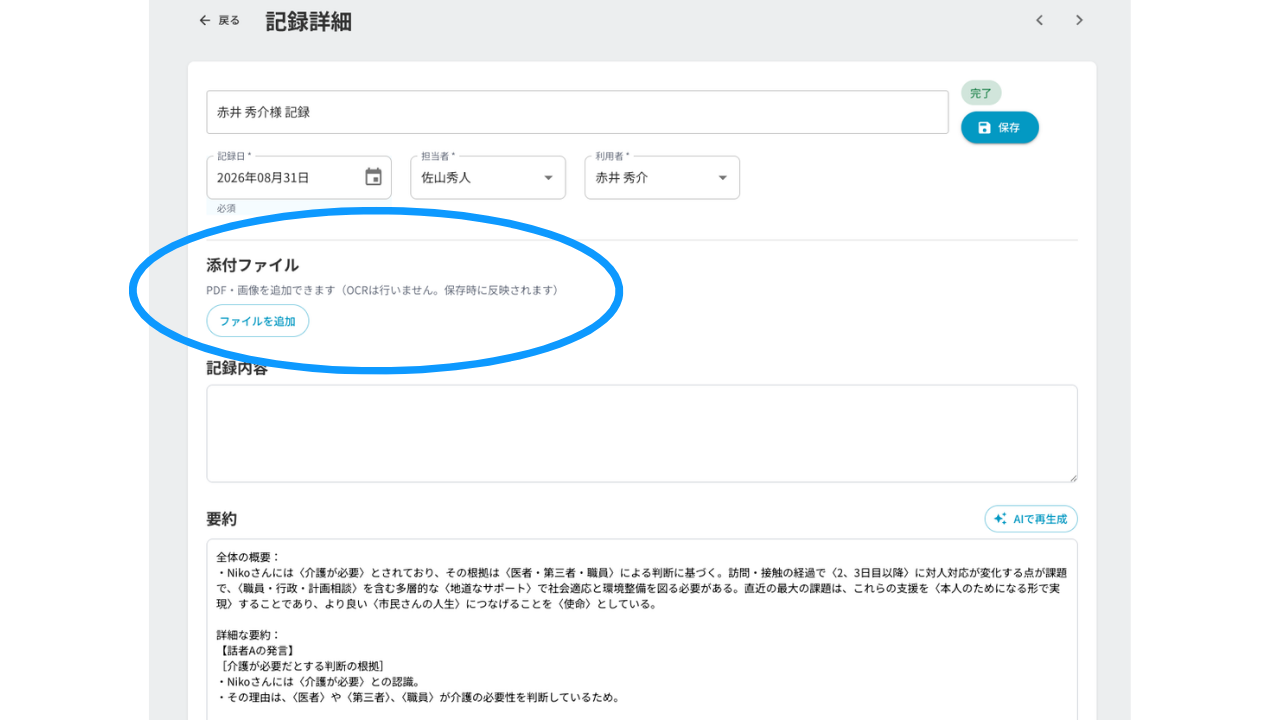Viewport: 1280px width, 720px height.
Task: Open the 赤井 秀介 user combo box
Action: click(662, 178)
